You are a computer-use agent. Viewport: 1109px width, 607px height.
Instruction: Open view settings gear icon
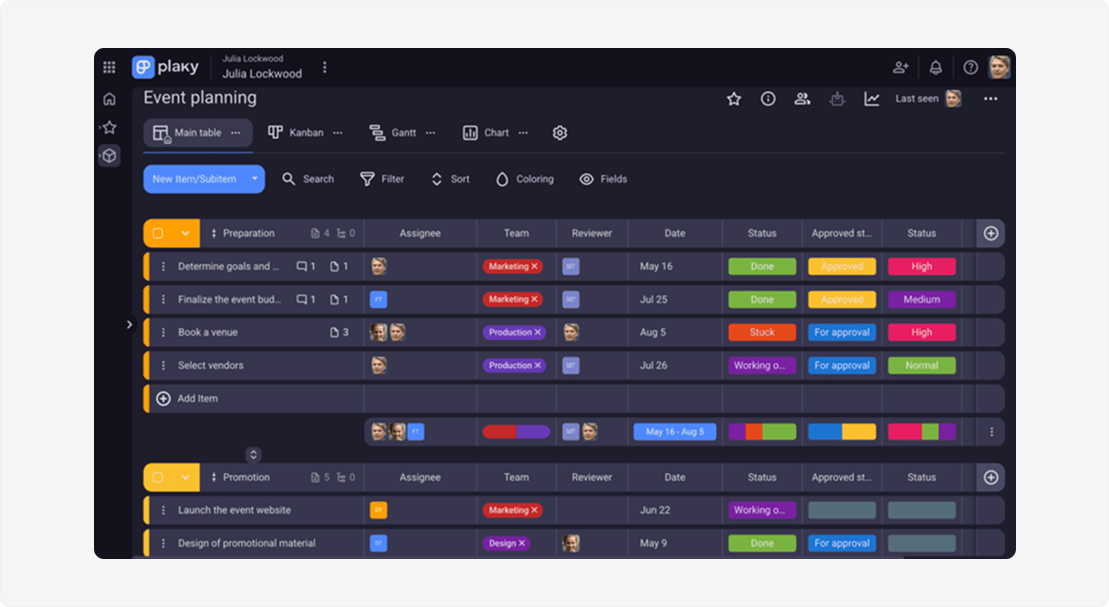point(559,133)
